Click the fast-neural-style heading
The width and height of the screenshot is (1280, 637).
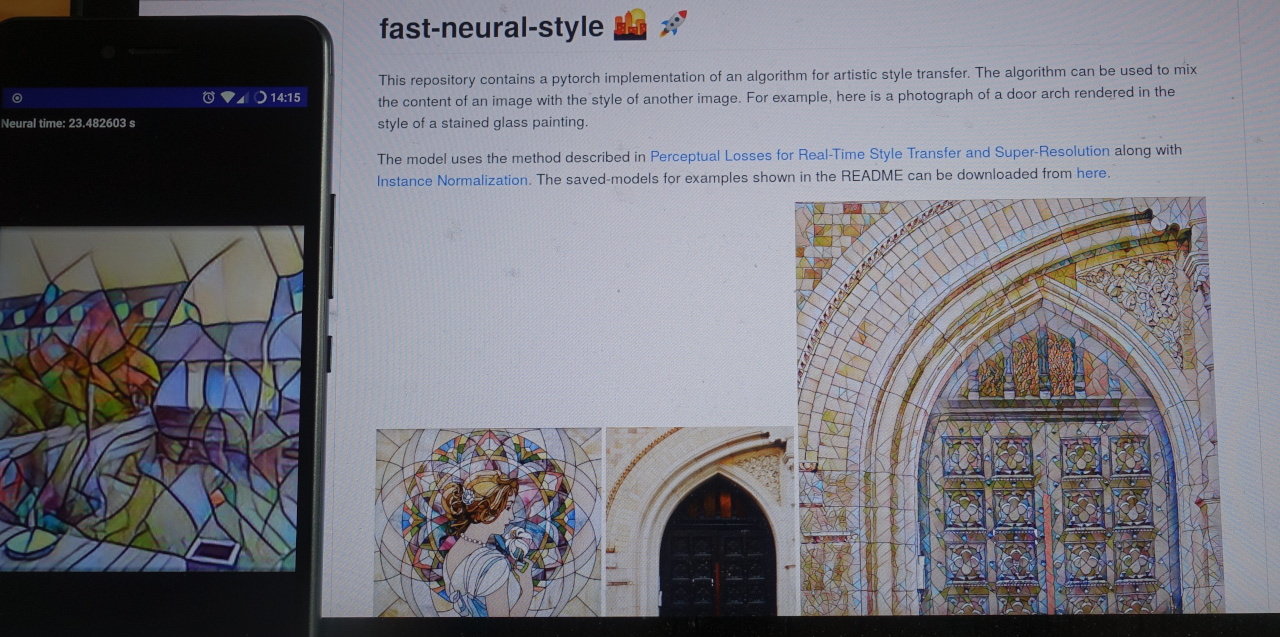point(492,27)
